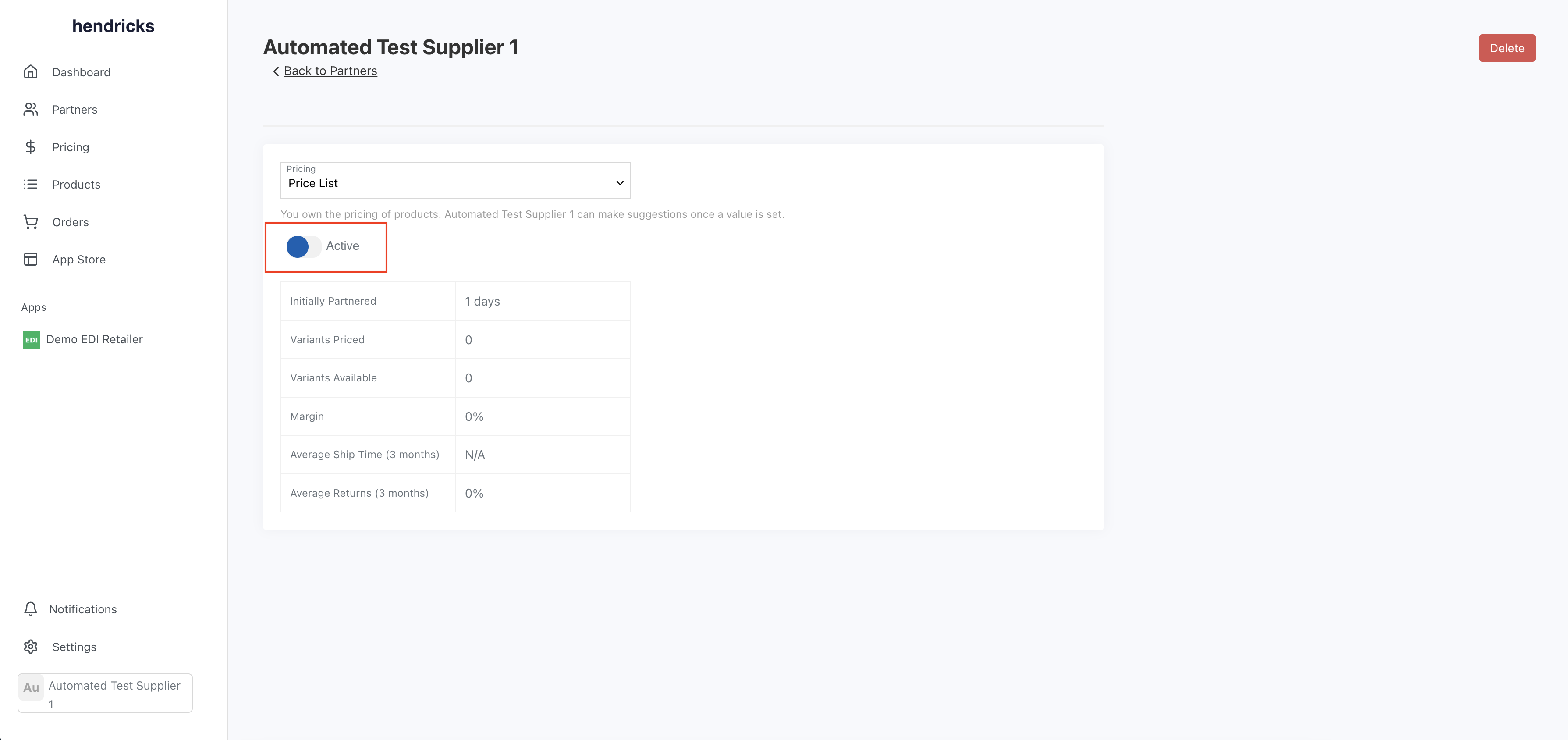This screenshot has height=740, width=1568.
Task: Click the Dashboard icon in sidebar
Action: tap(30, 72)
